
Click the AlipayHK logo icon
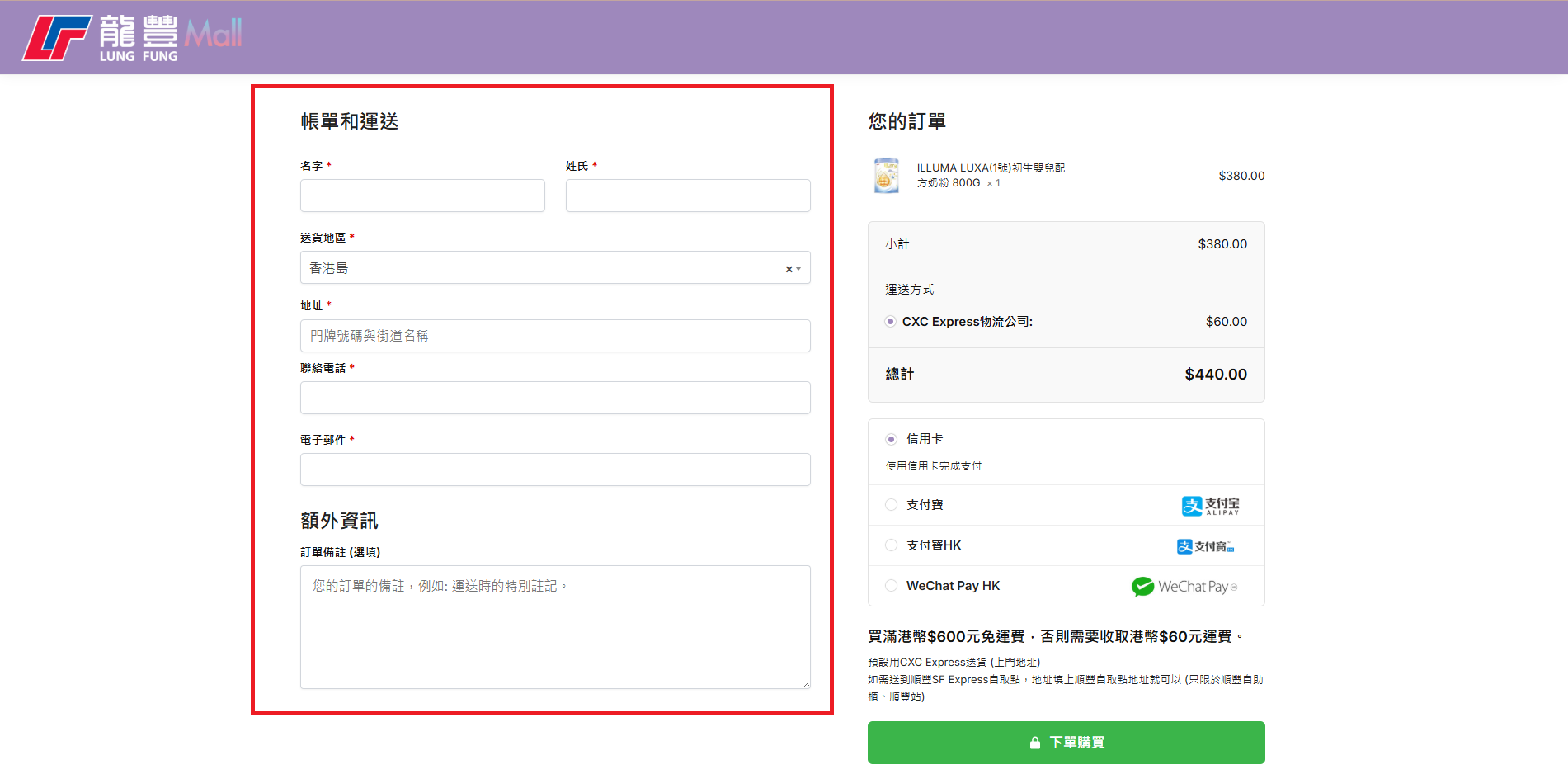pos(1205,546)
